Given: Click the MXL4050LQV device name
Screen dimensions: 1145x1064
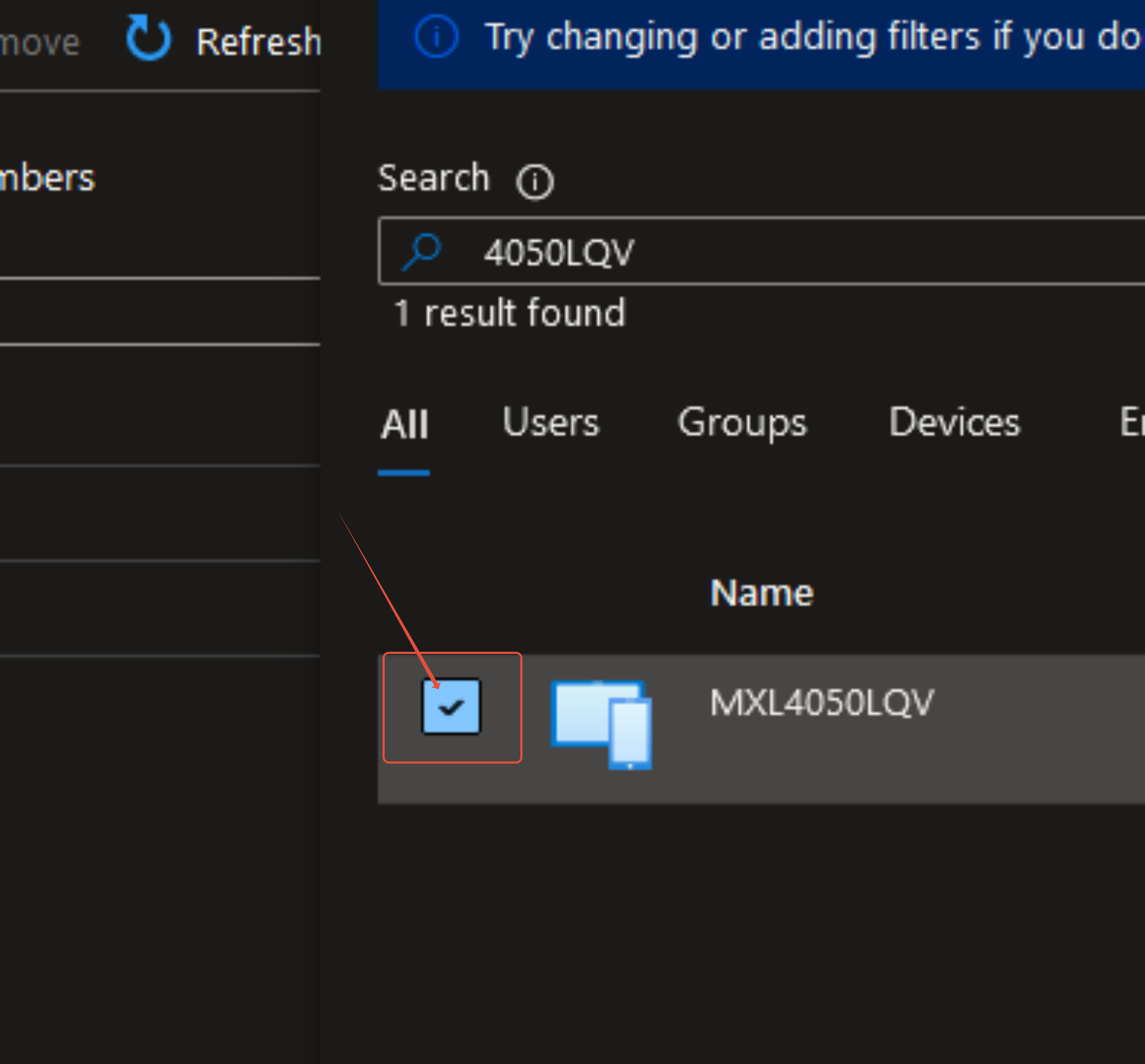Looking at the screenshot, I should [821, 703].
